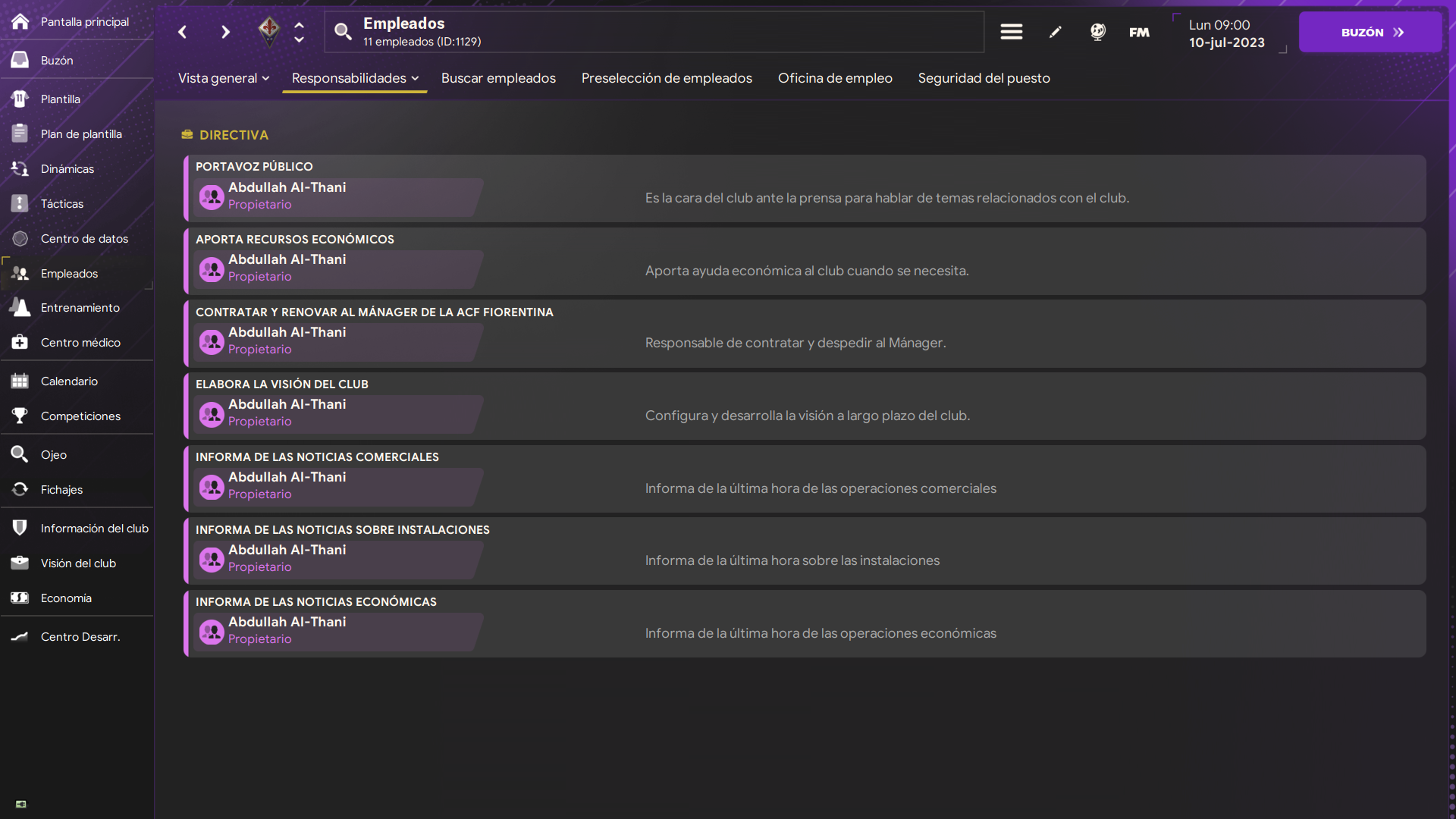Click the ACF Fiorentina club badge
This screenshot has height=819, width=1456.
click(268, 31)
